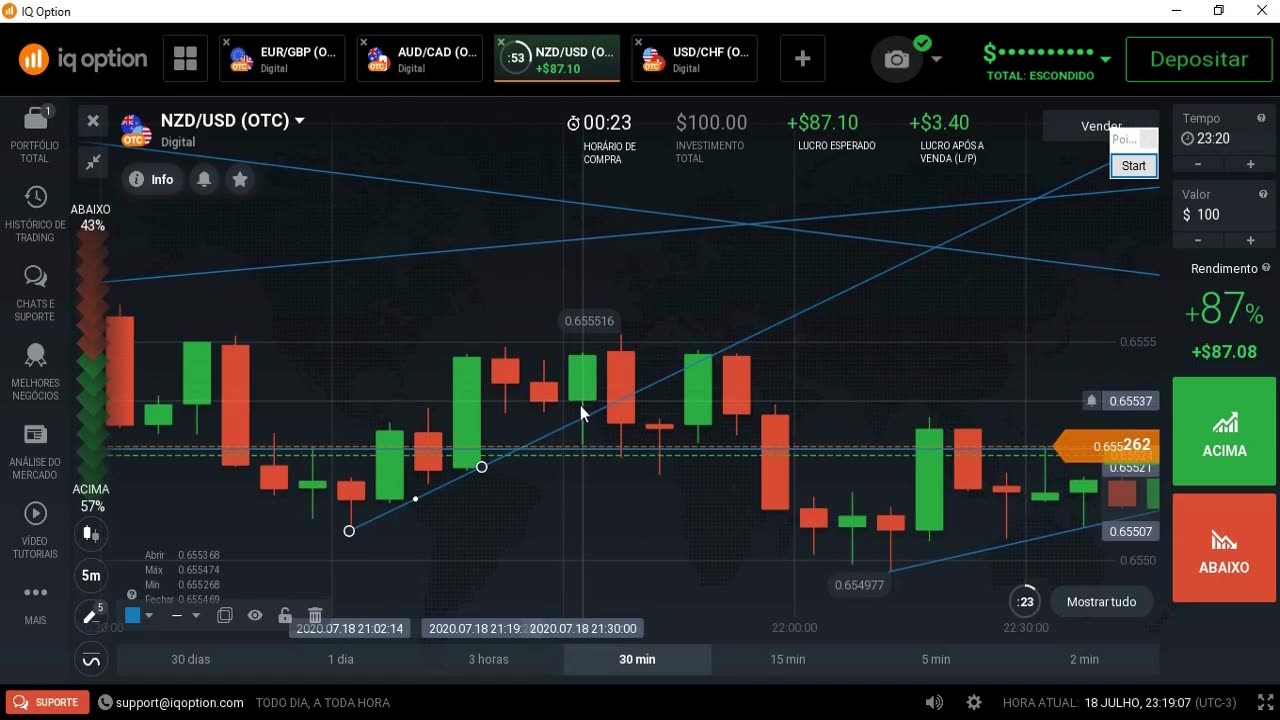1280x720 pixels.
Task: Click the Depositar button
Action: (1199, 59)
